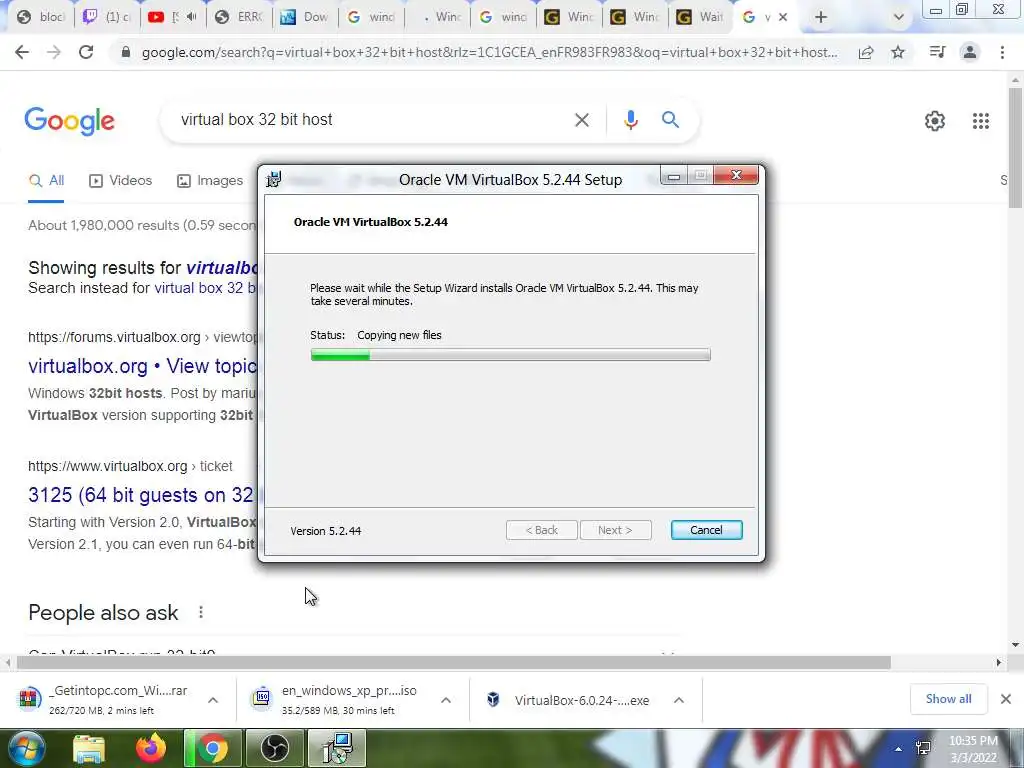The image size is (1024, 768).
Task: Open OBS Studio from taskbar
Action: click(274, 748)
